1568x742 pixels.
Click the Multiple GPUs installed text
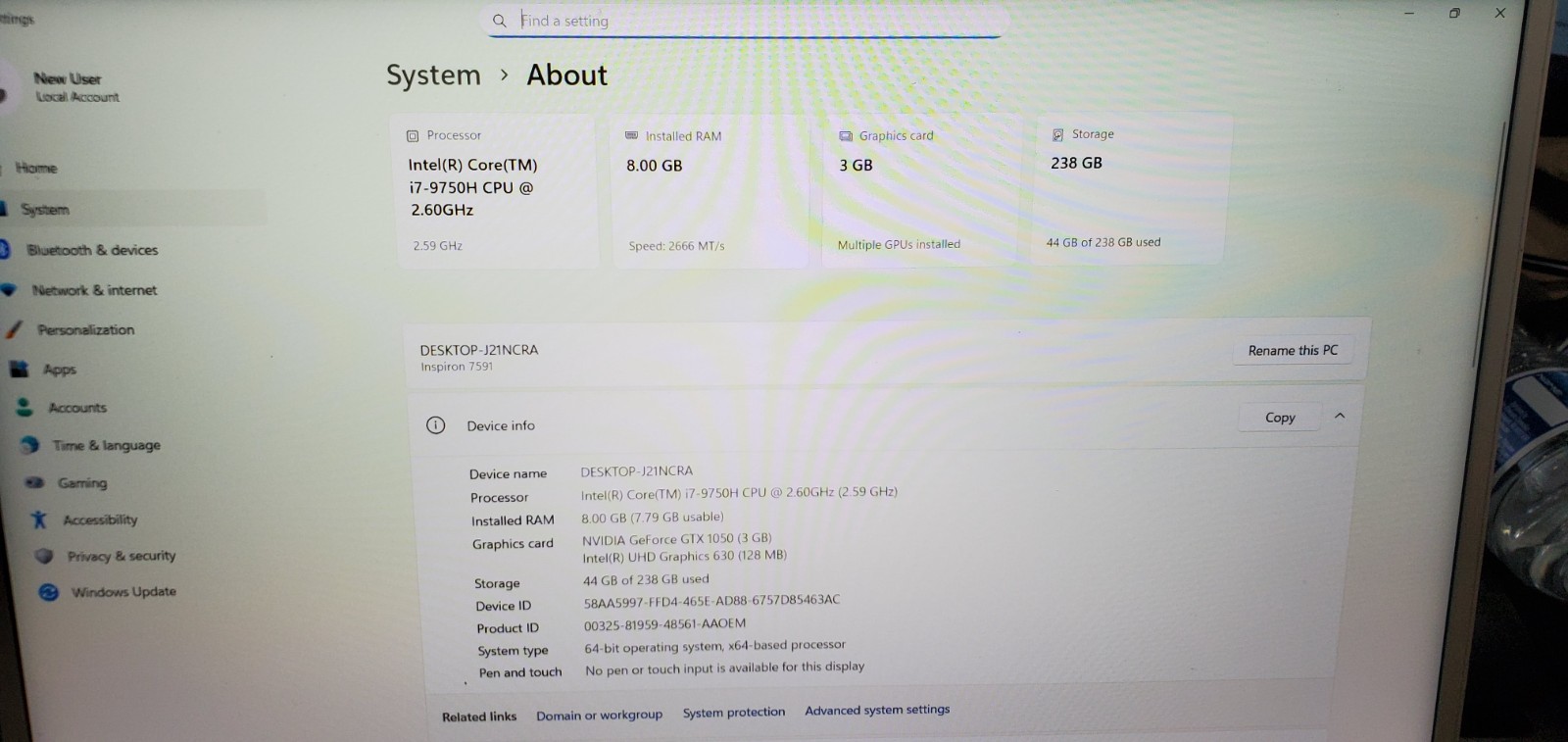tap(899, 245)
